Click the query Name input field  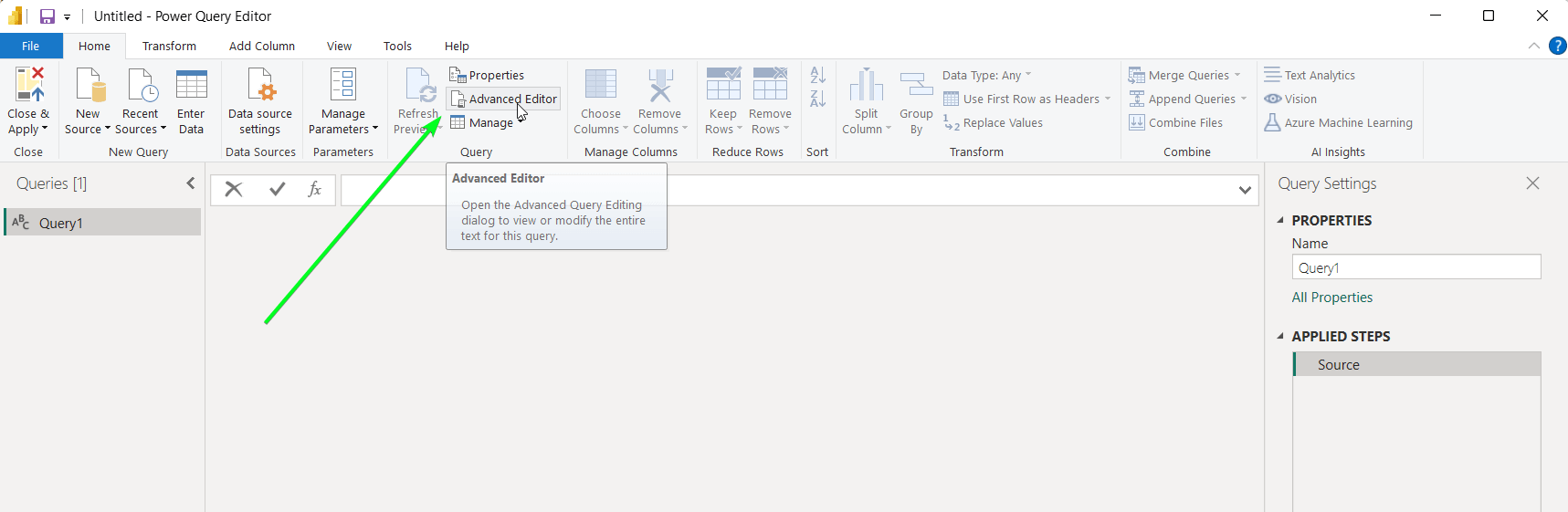coord(1416,267)
